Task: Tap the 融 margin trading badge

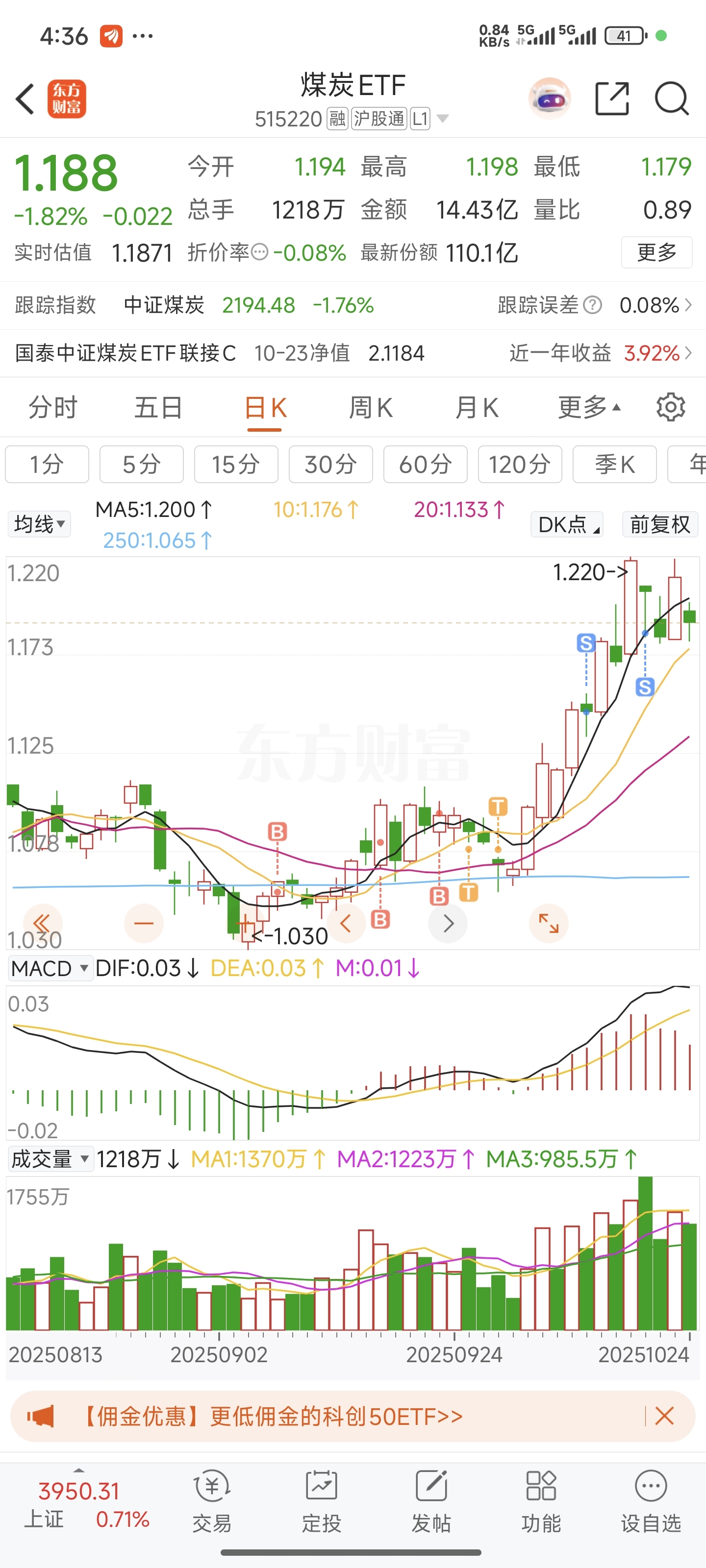Action: tap(337, 119)
